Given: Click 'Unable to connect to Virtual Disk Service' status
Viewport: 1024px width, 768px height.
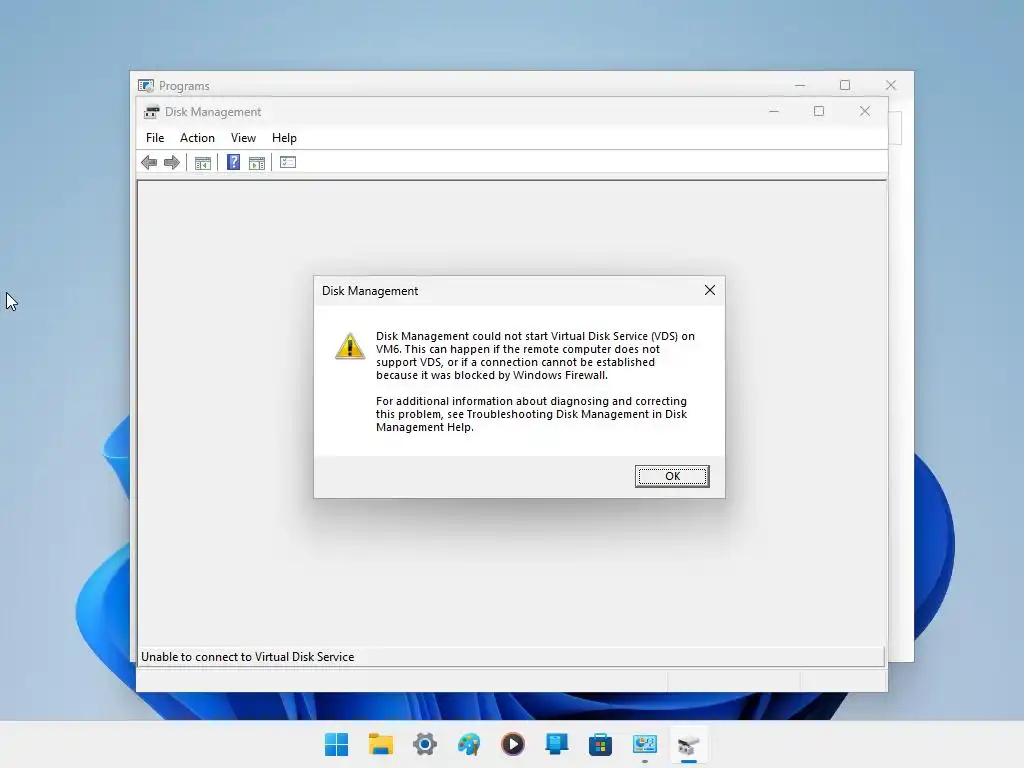Looking at the screenshot, I should point(248,657).
